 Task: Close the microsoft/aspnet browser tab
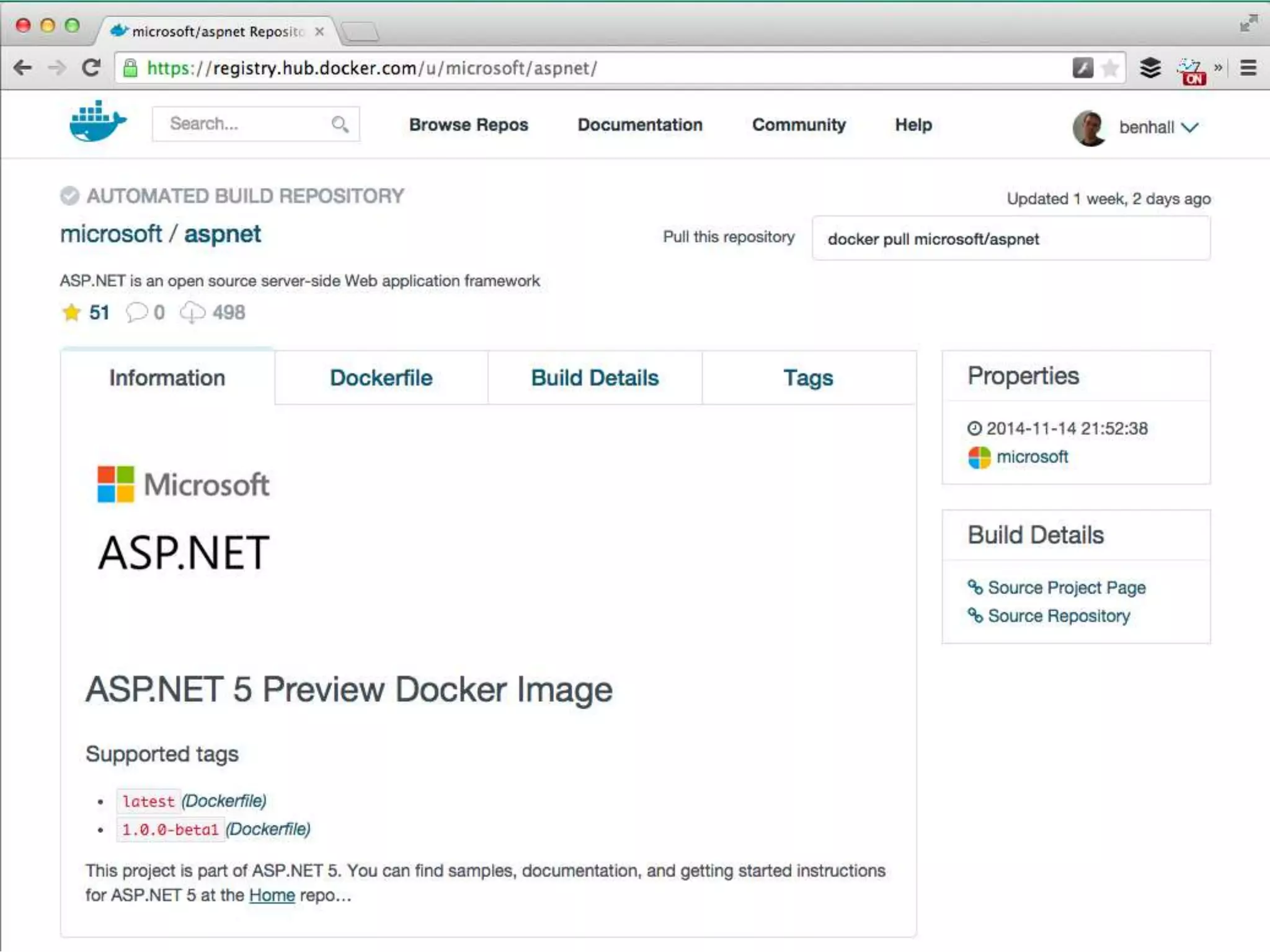click(319, 31)
